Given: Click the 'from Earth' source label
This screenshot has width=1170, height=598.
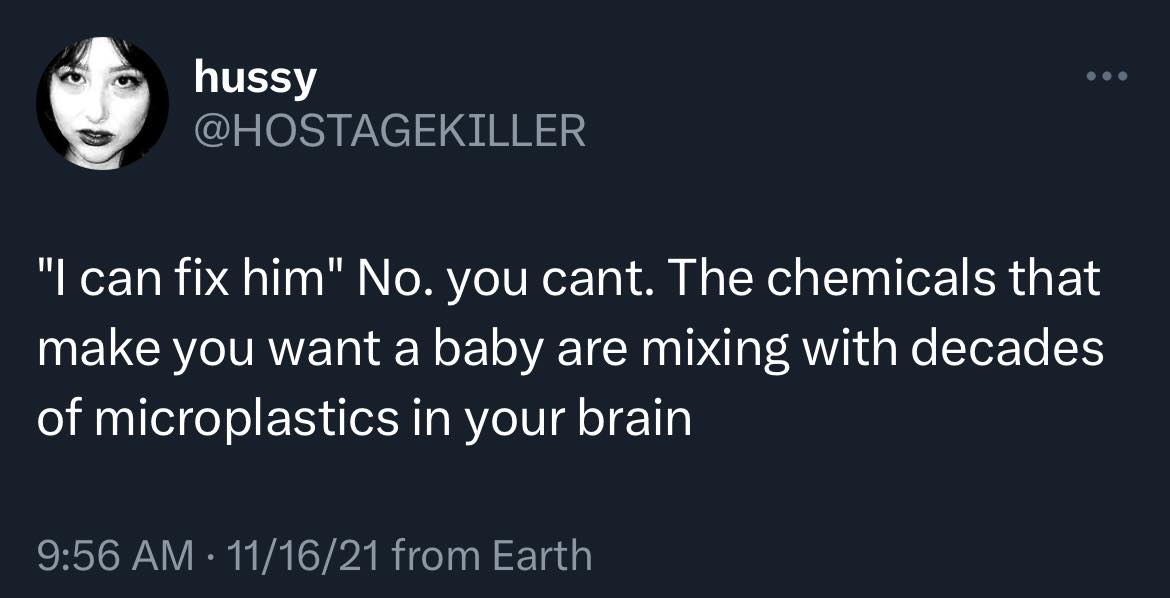Looking at the screenshot, I should coord(492,553).
